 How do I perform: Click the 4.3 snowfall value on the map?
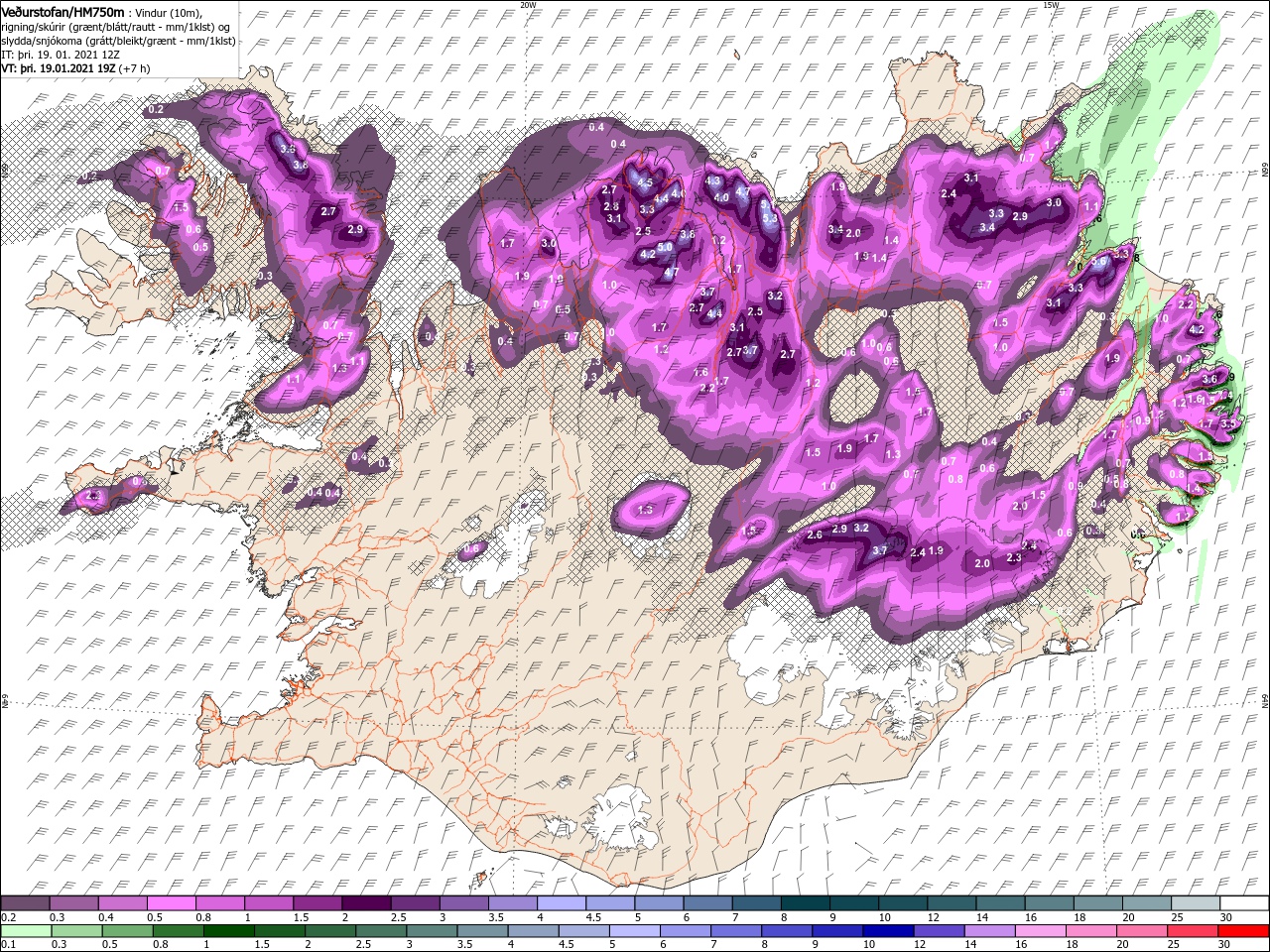click(712, 180)
